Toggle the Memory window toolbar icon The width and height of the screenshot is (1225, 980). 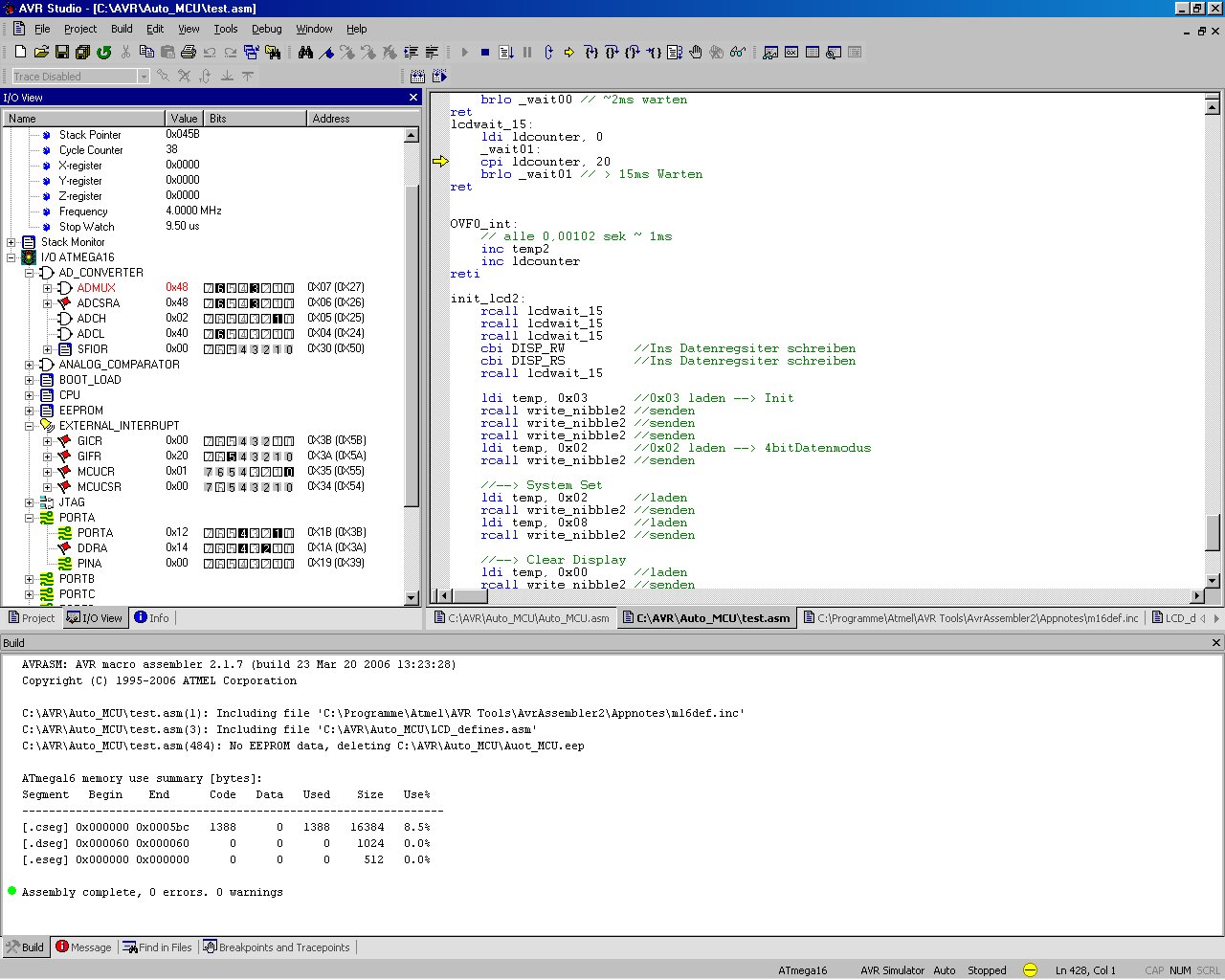tap(813, 52)
